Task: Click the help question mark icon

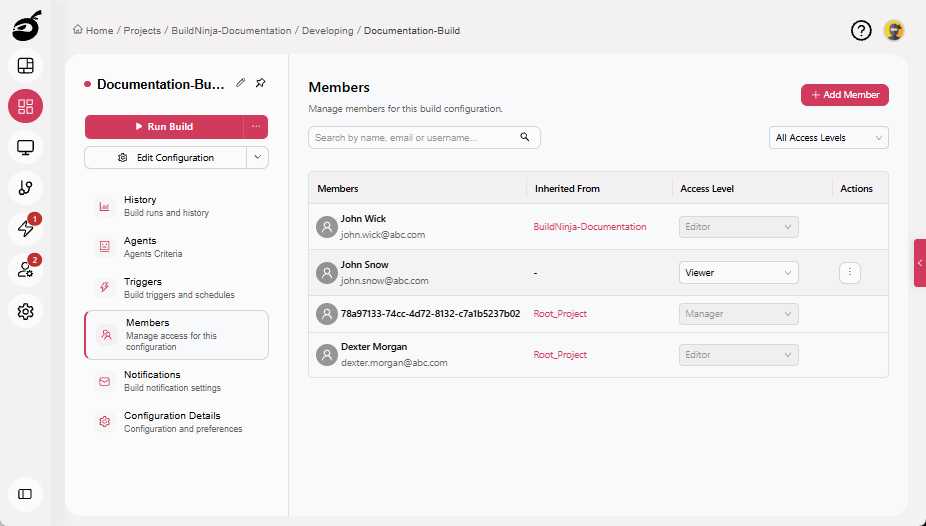Action: point(861,30)
